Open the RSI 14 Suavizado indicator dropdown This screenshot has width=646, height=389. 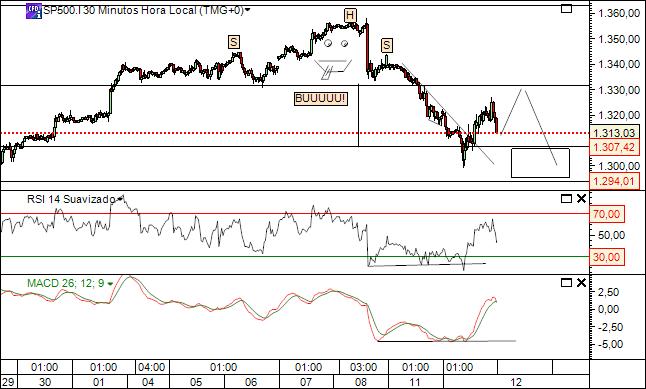(120, 199)
